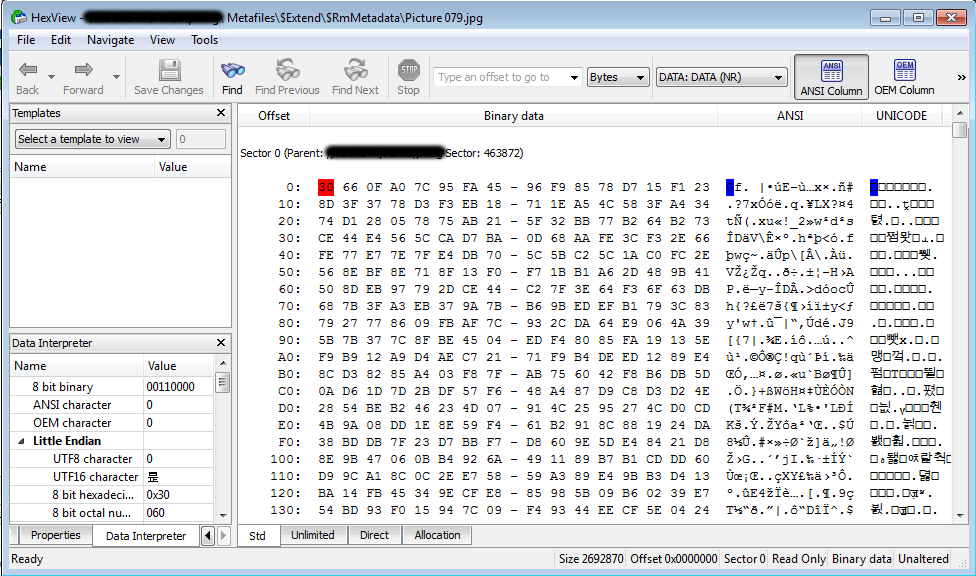Click the Stop sign icon

tap(409, 70)
